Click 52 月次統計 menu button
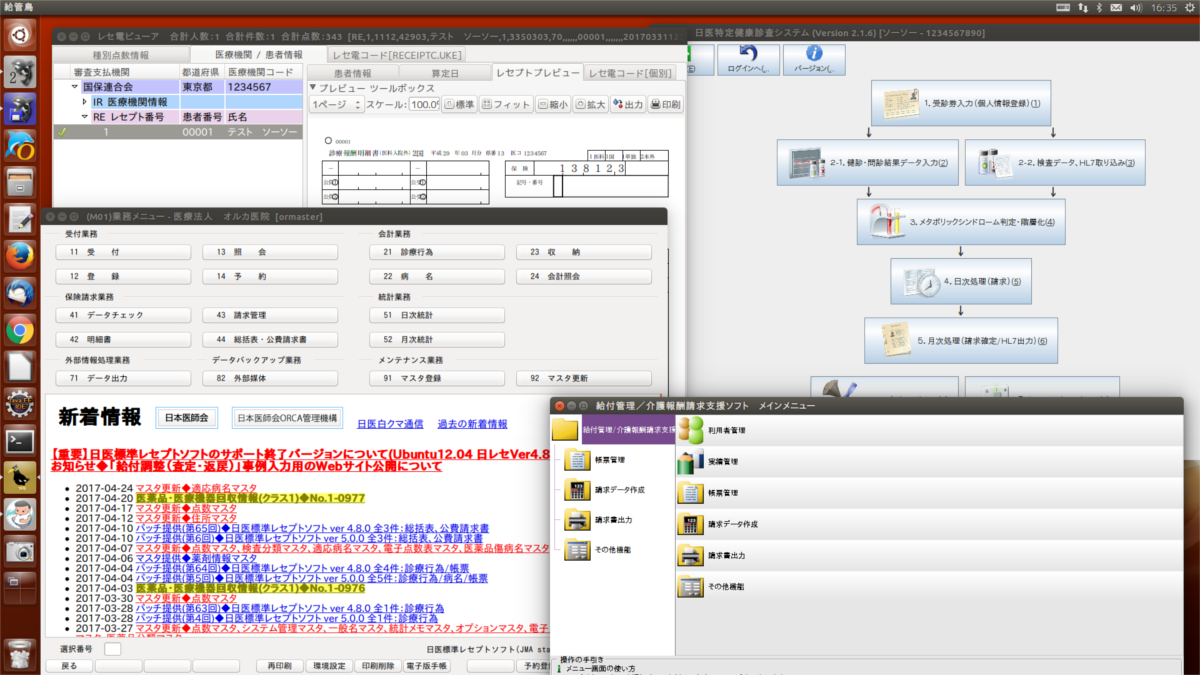The width and height of the screenshot is (1200, 675). (437, 339)
